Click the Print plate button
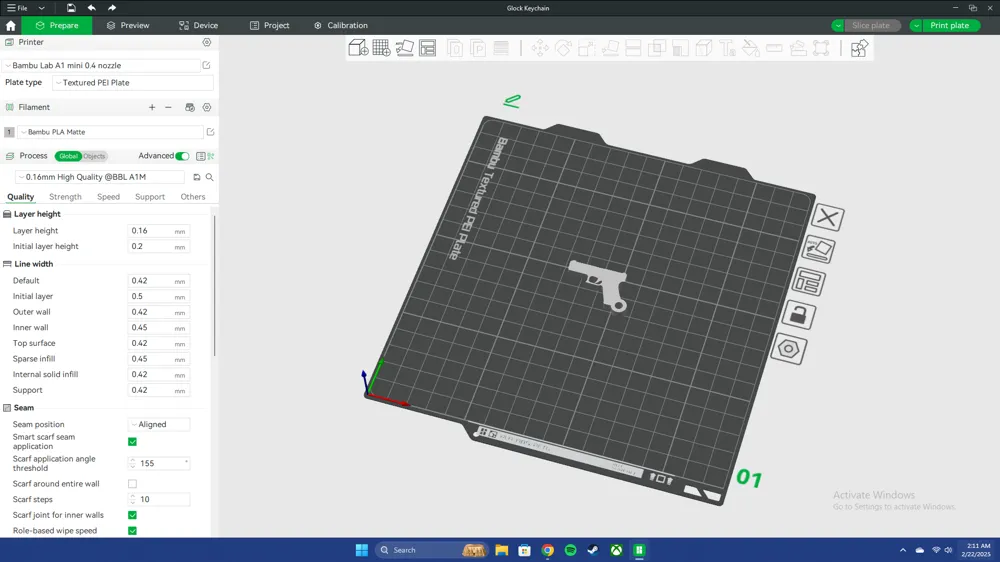 pyautogui.click(x=950, y=26)
